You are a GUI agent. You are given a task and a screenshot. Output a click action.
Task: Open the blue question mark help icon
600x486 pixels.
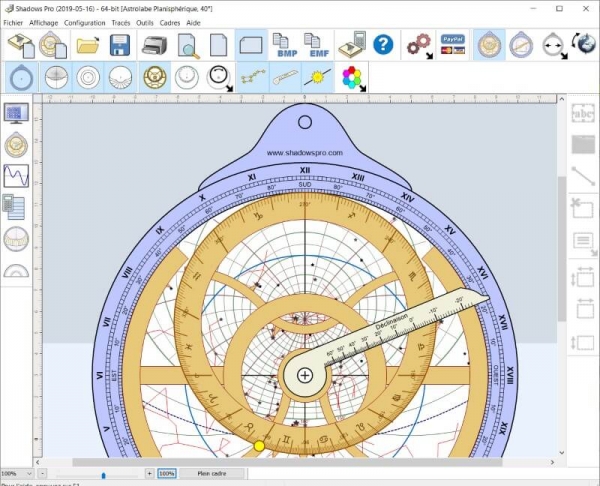click(x=383, y=45)
